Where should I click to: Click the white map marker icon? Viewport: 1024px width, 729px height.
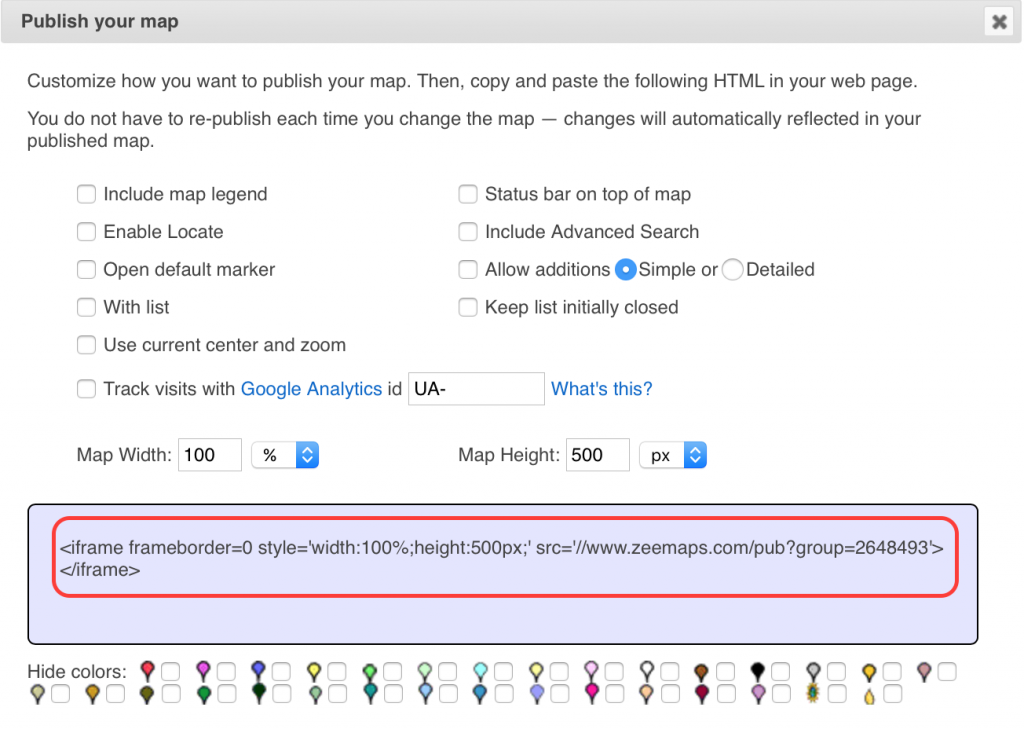pos(648,670)
